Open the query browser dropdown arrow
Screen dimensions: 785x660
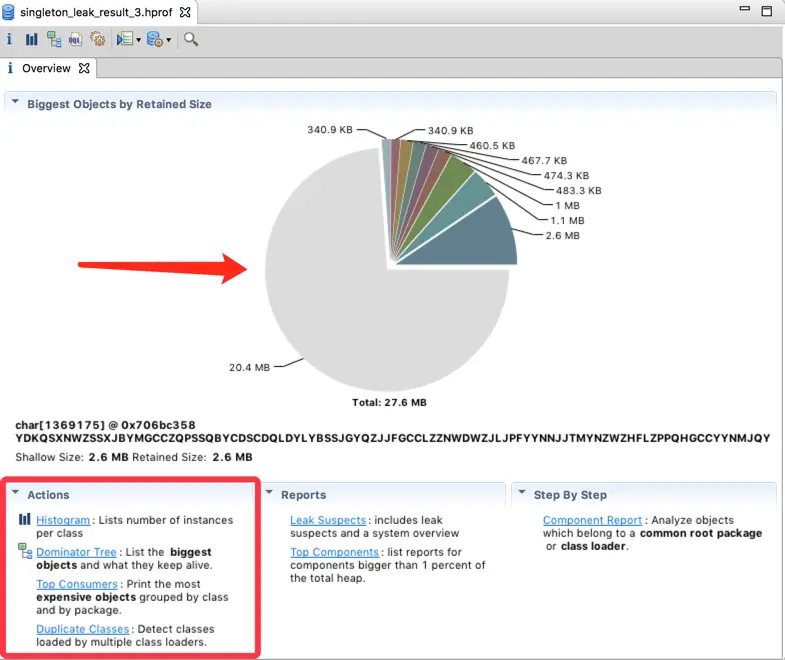[169, 40]
